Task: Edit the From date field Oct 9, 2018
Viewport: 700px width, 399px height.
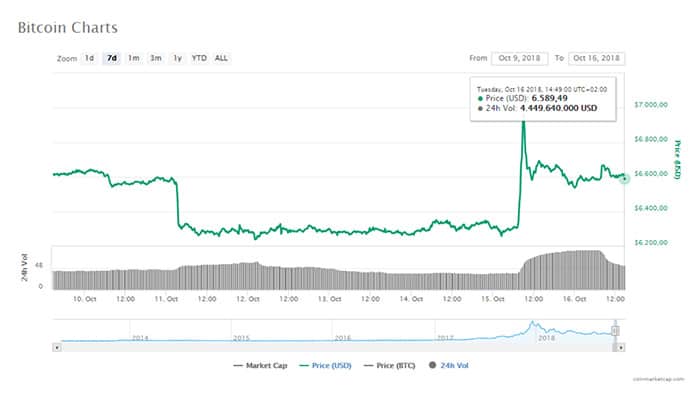Action: pos(519,58)
